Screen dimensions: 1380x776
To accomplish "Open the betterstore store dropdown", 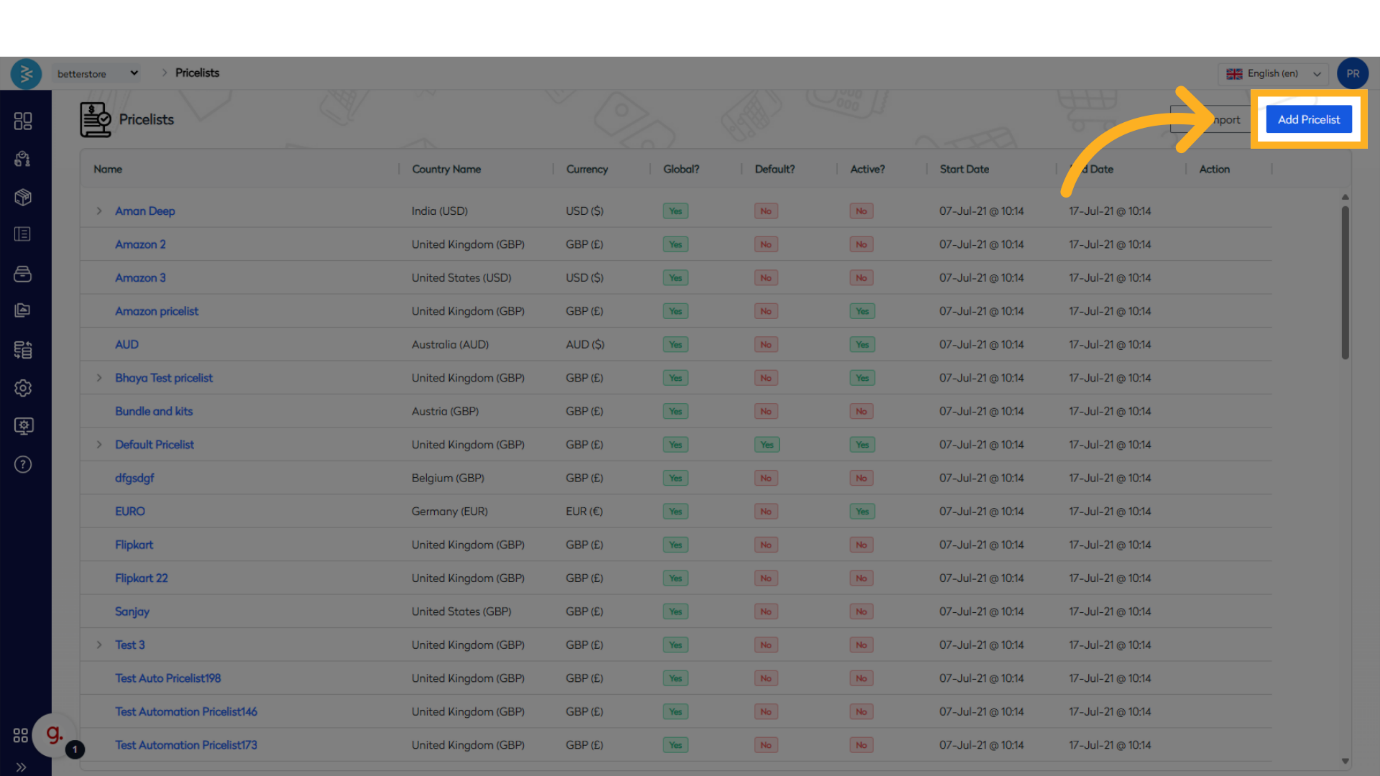I will click(x=98, y=74).
